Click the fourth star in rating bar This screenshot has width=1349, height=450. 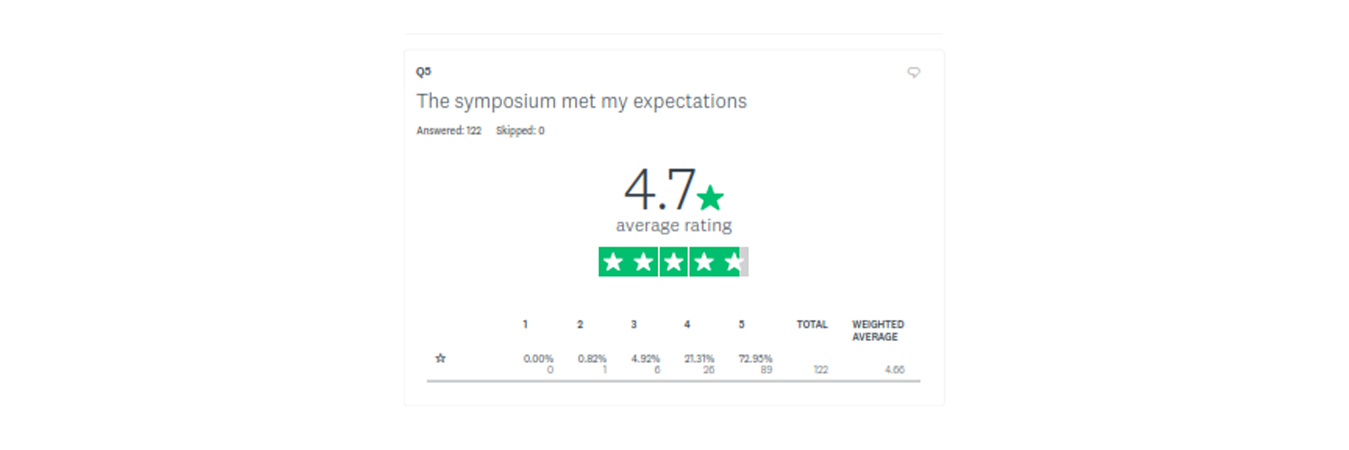(x=704, y=262)
